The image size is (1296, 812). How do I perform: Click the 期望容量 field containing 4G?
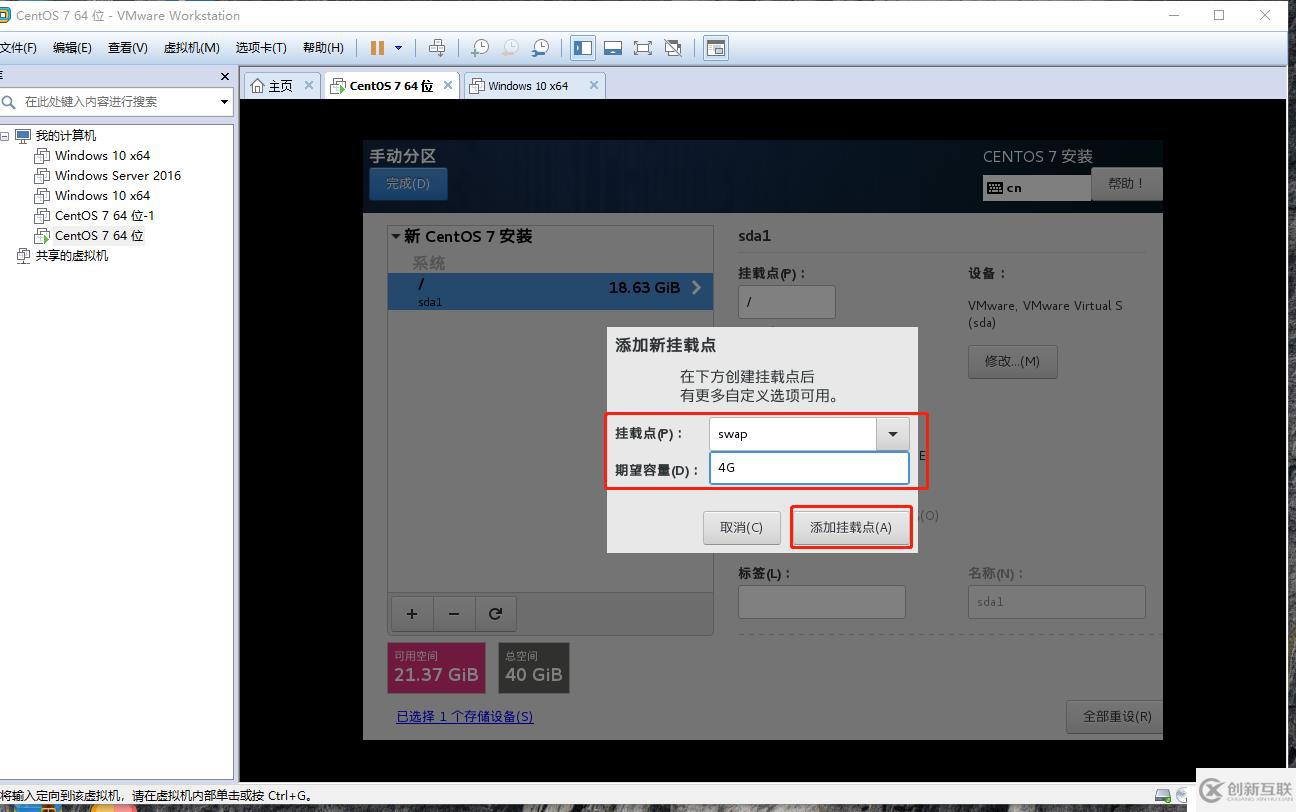click(x=809, y=468)
